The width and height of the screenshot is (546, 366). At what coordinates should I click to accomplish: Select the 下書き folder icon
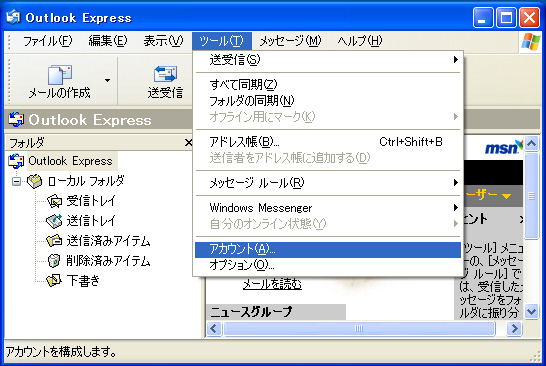coord(54,280)
